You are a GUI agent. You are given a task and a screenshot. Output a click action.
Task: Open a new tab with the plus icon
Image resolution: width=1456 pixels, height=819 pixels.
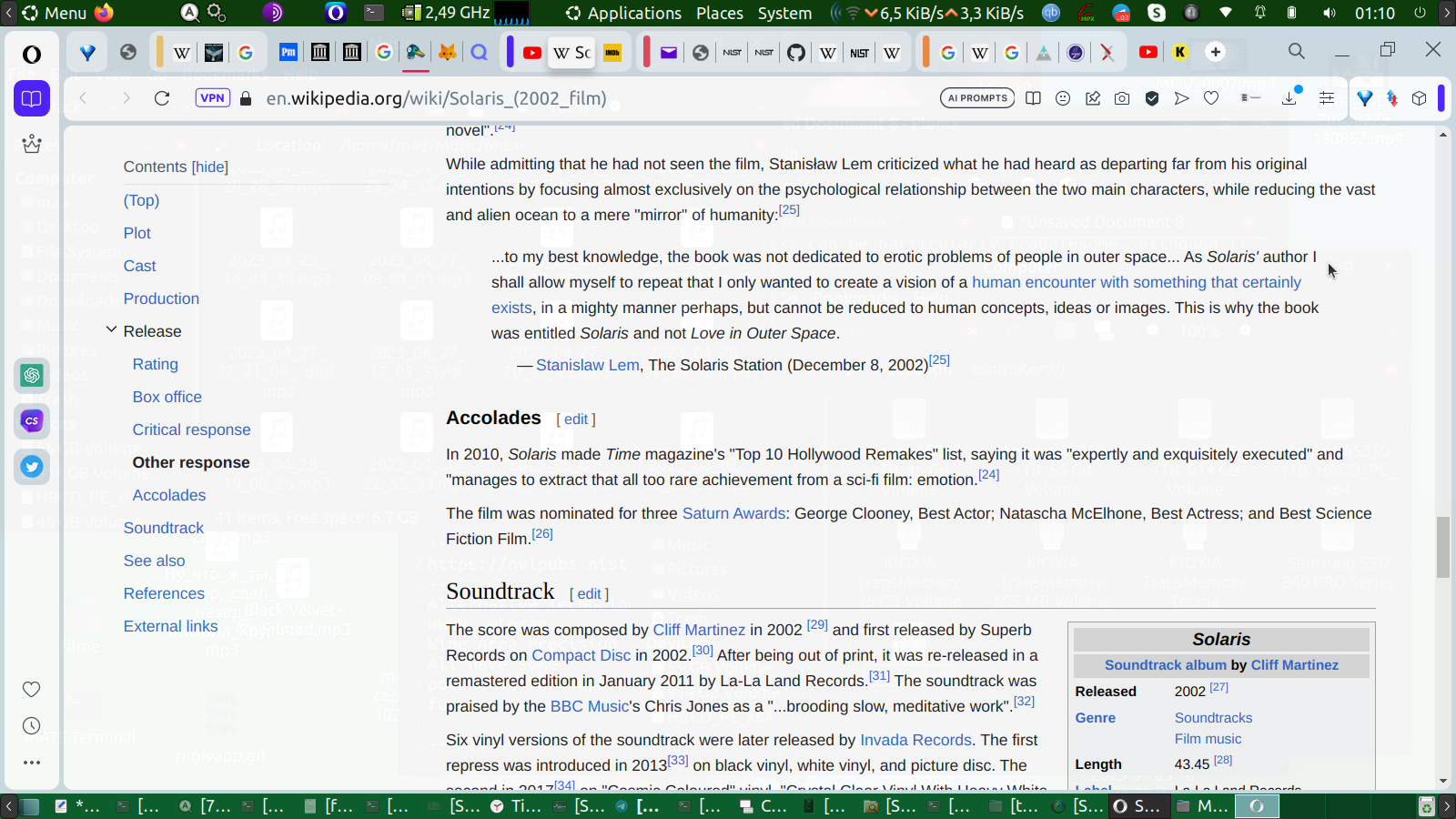click(1216, 52)
